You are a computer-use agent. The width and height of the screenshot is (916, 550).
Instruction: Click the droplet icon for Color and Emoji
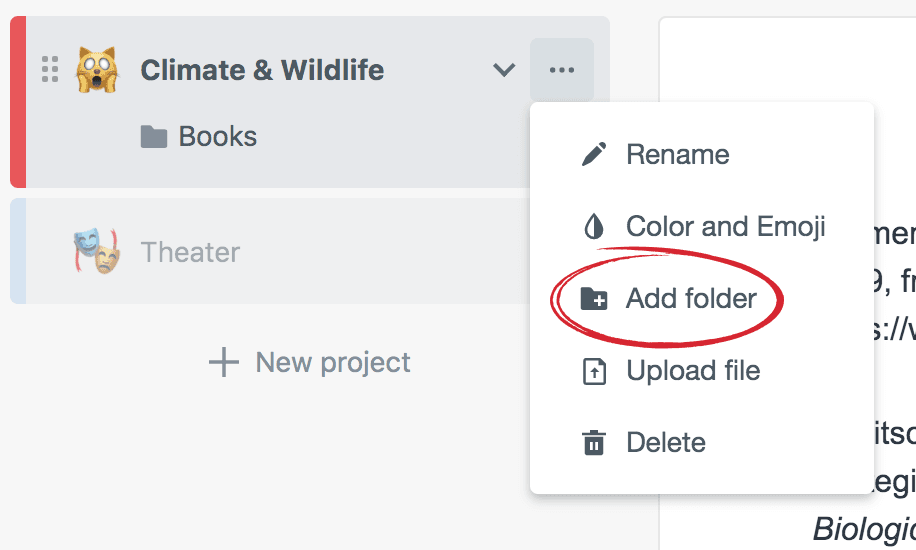594,227
